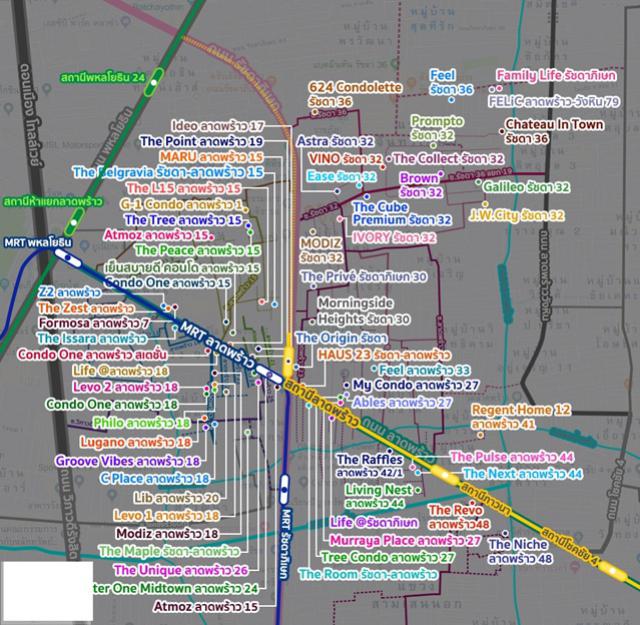Select 'The Next ลาดพร้าว 44' label

click(522, 474)
